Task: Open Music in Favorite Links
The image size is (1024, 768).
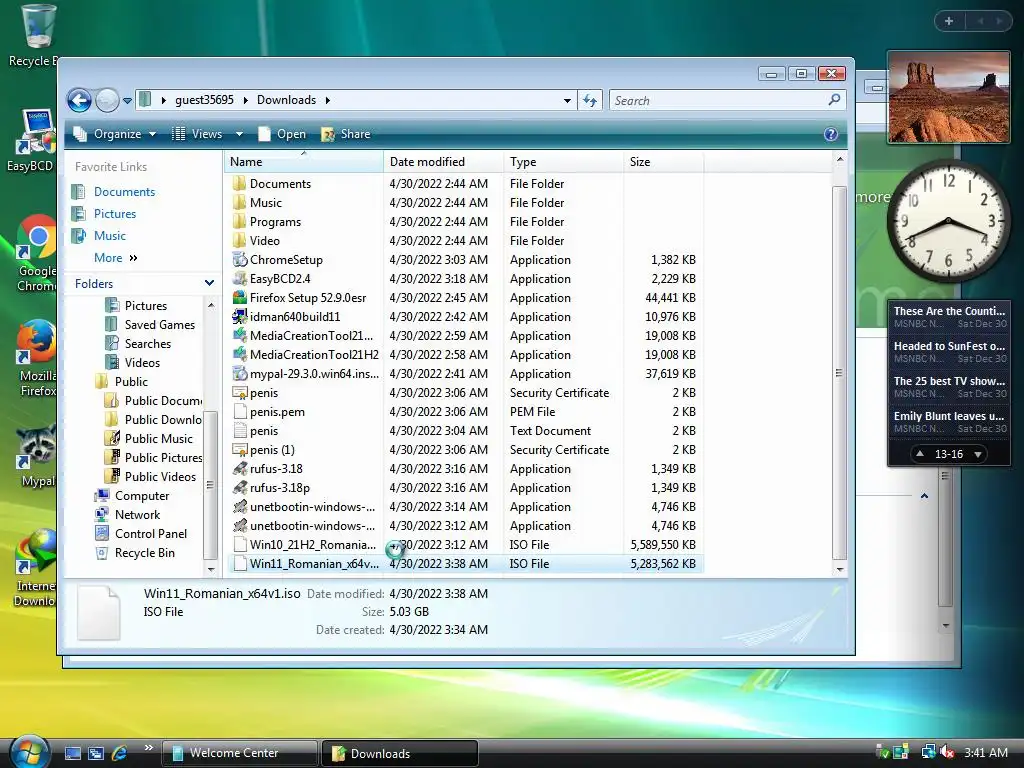Action: (x=110, y=236)
